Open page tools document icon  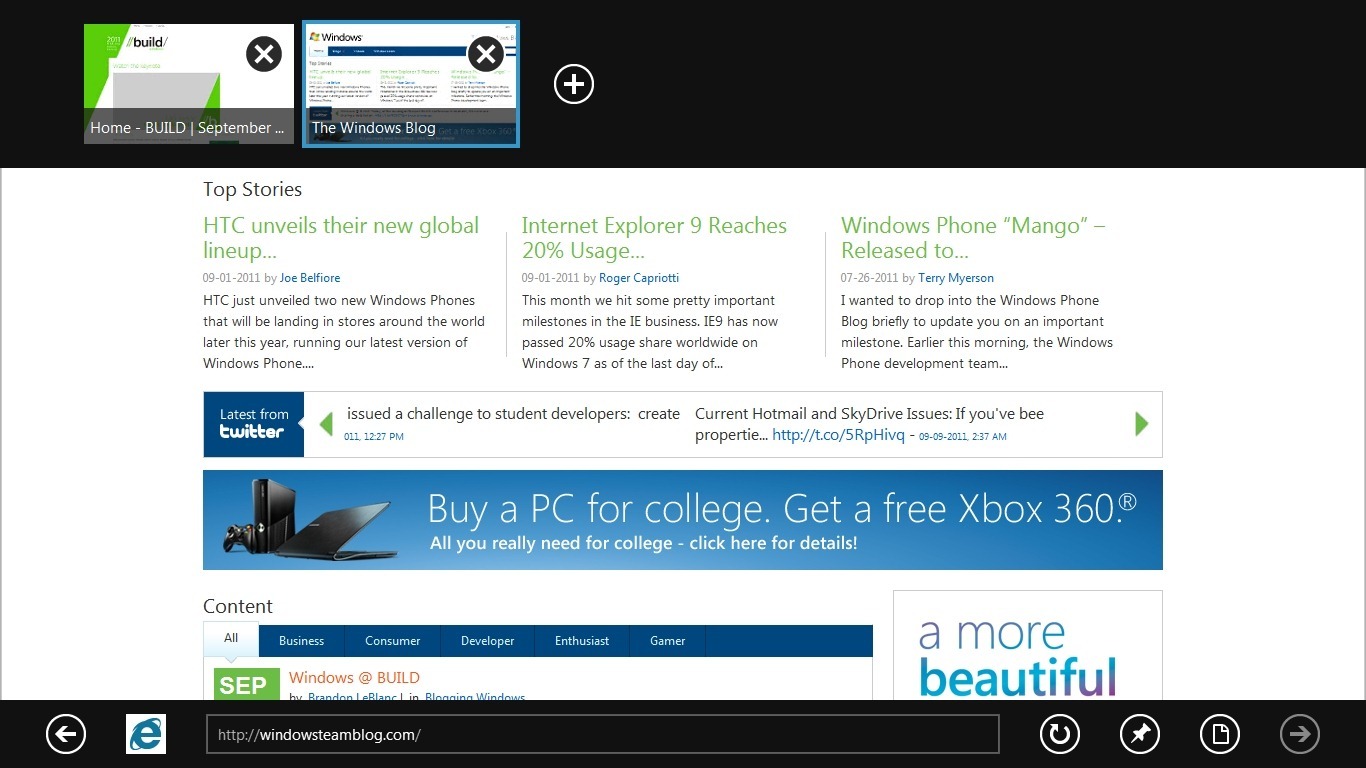1220,735
